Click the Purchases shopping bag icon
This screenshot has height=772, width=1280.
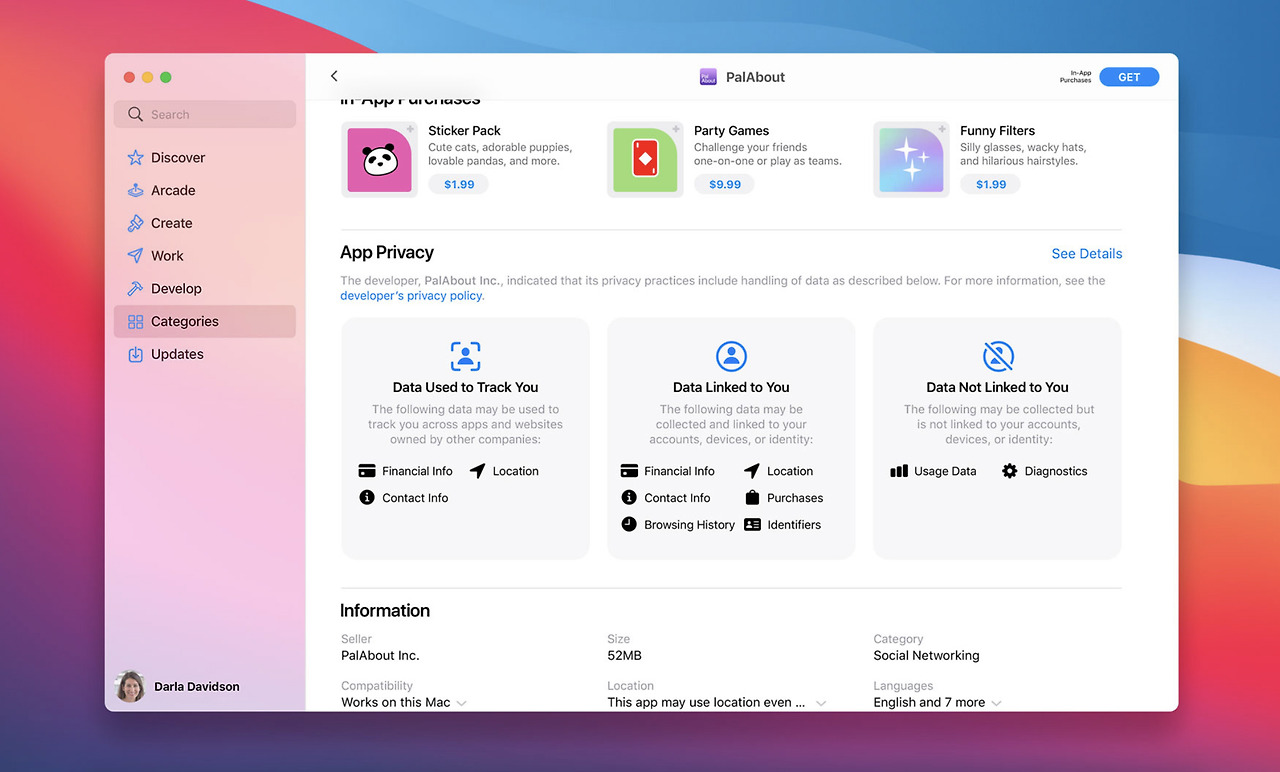click(752, 498)
